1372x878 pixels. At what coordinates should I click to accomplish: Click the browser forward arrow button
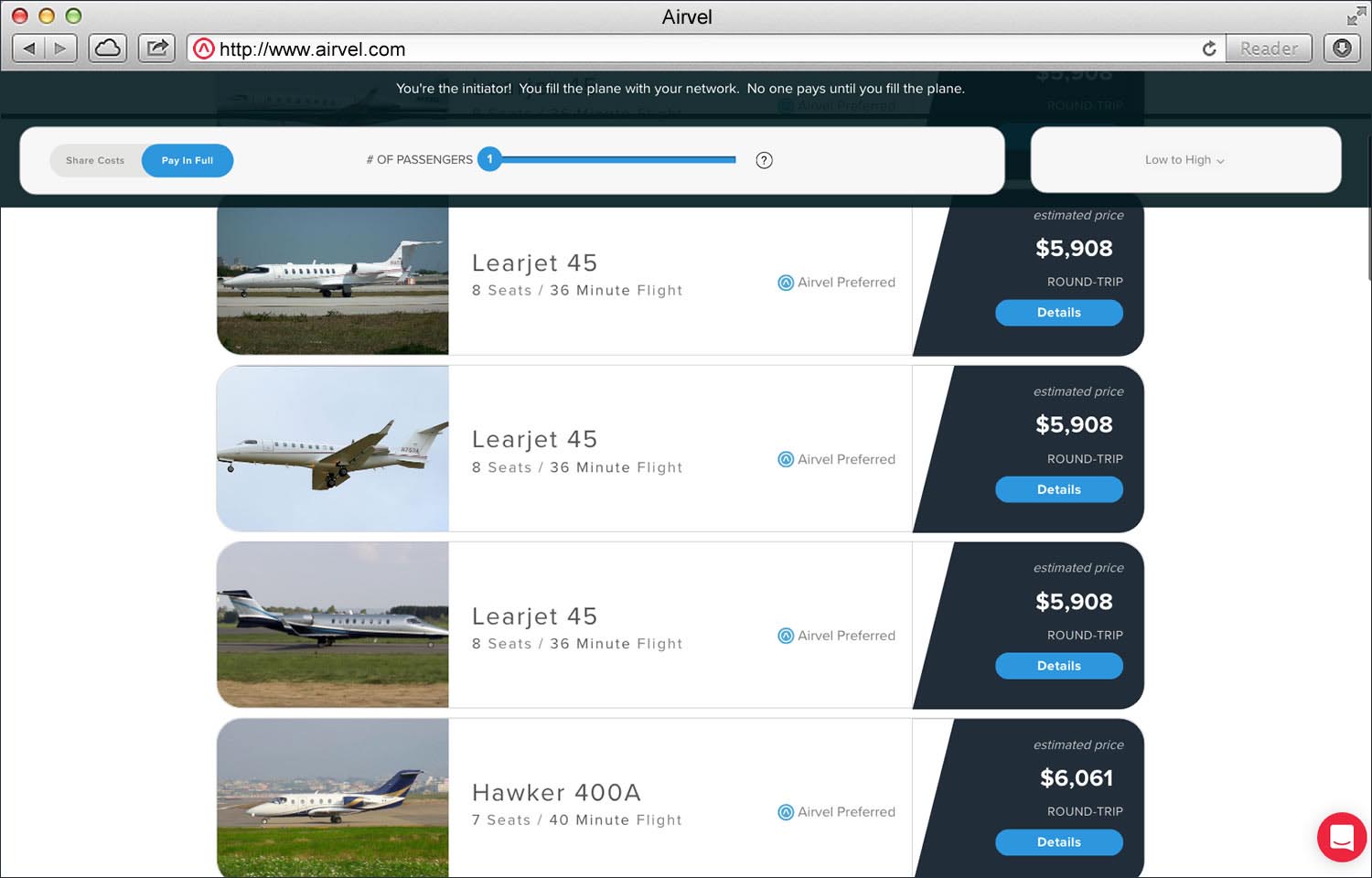click(x=60, y=48)
